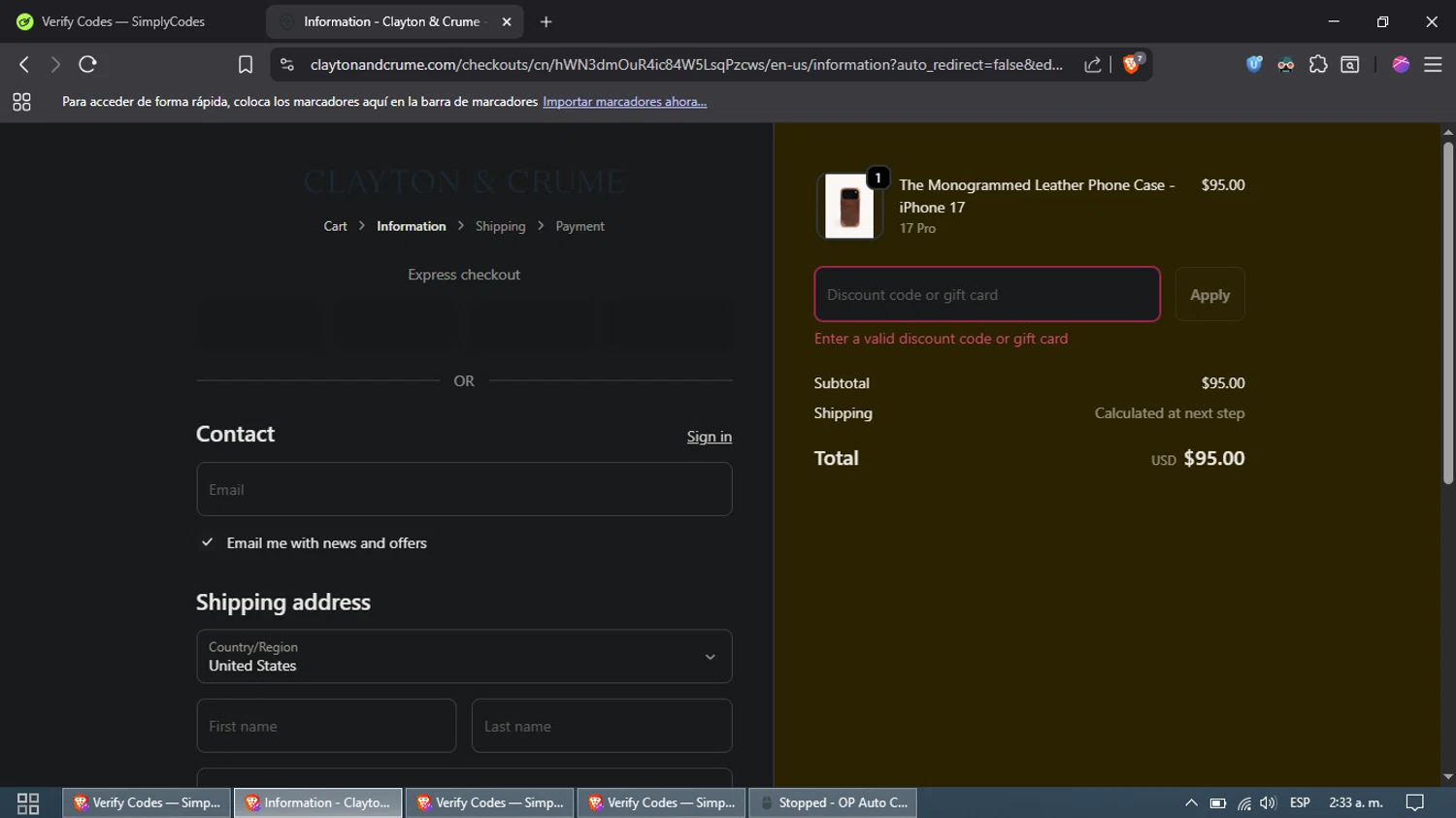Open the purple Leo AI icon
The width and height of the screenshot is (1456, 818).
[x=1401, y=64]
